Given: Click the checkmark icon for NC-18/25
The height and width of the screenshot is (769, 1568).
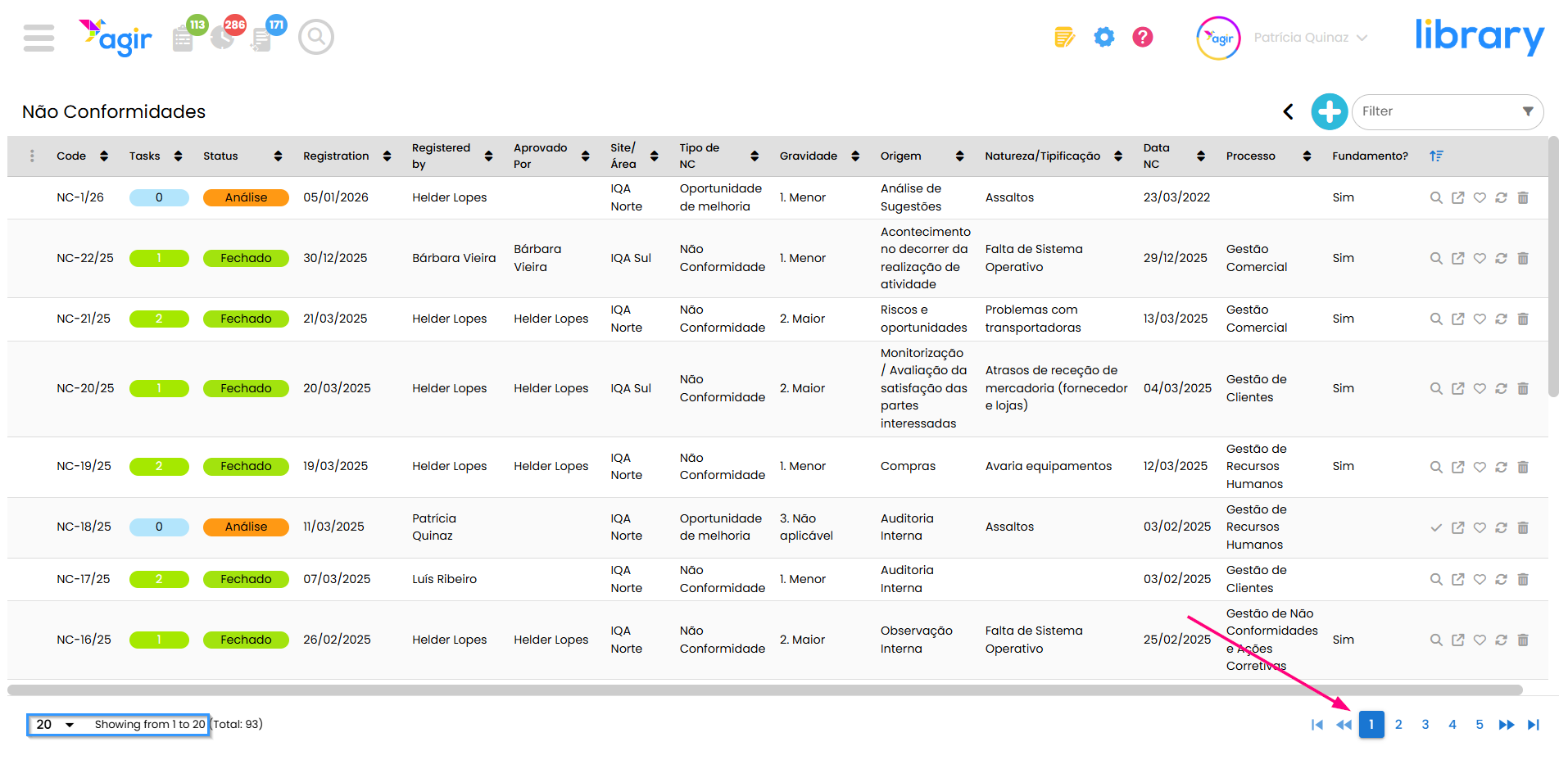Looking at the screenshot, I should point(1436,527).
